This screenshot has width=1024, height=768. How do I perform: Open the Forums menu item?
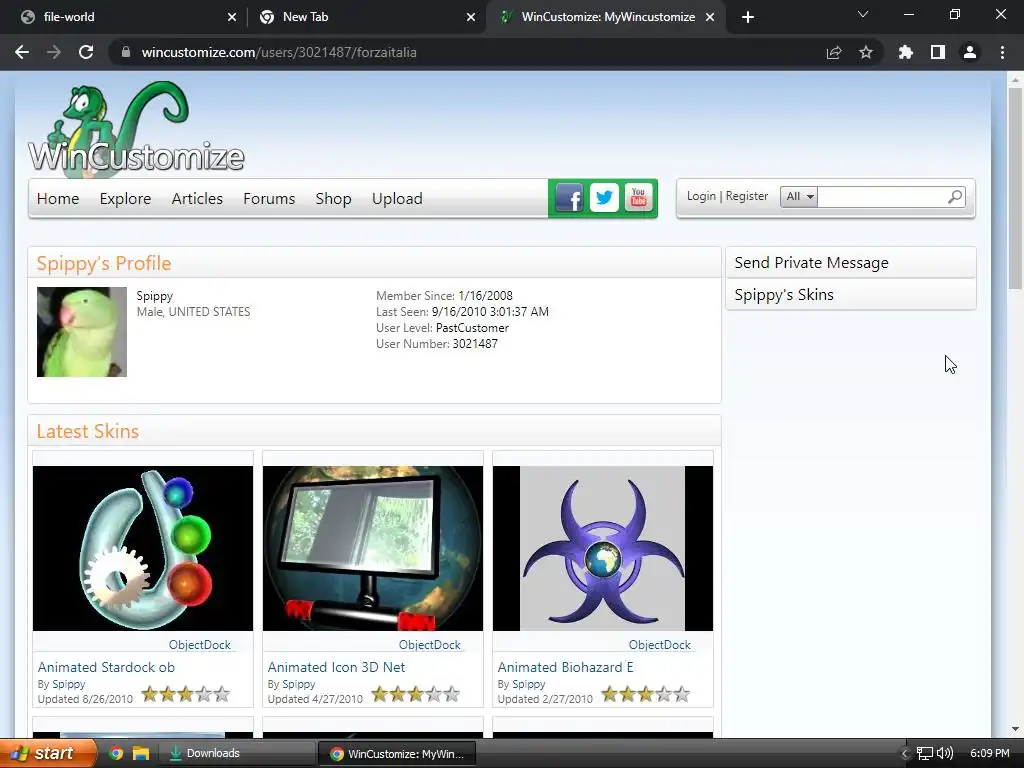pyautogui.click(x=269, y=199)
